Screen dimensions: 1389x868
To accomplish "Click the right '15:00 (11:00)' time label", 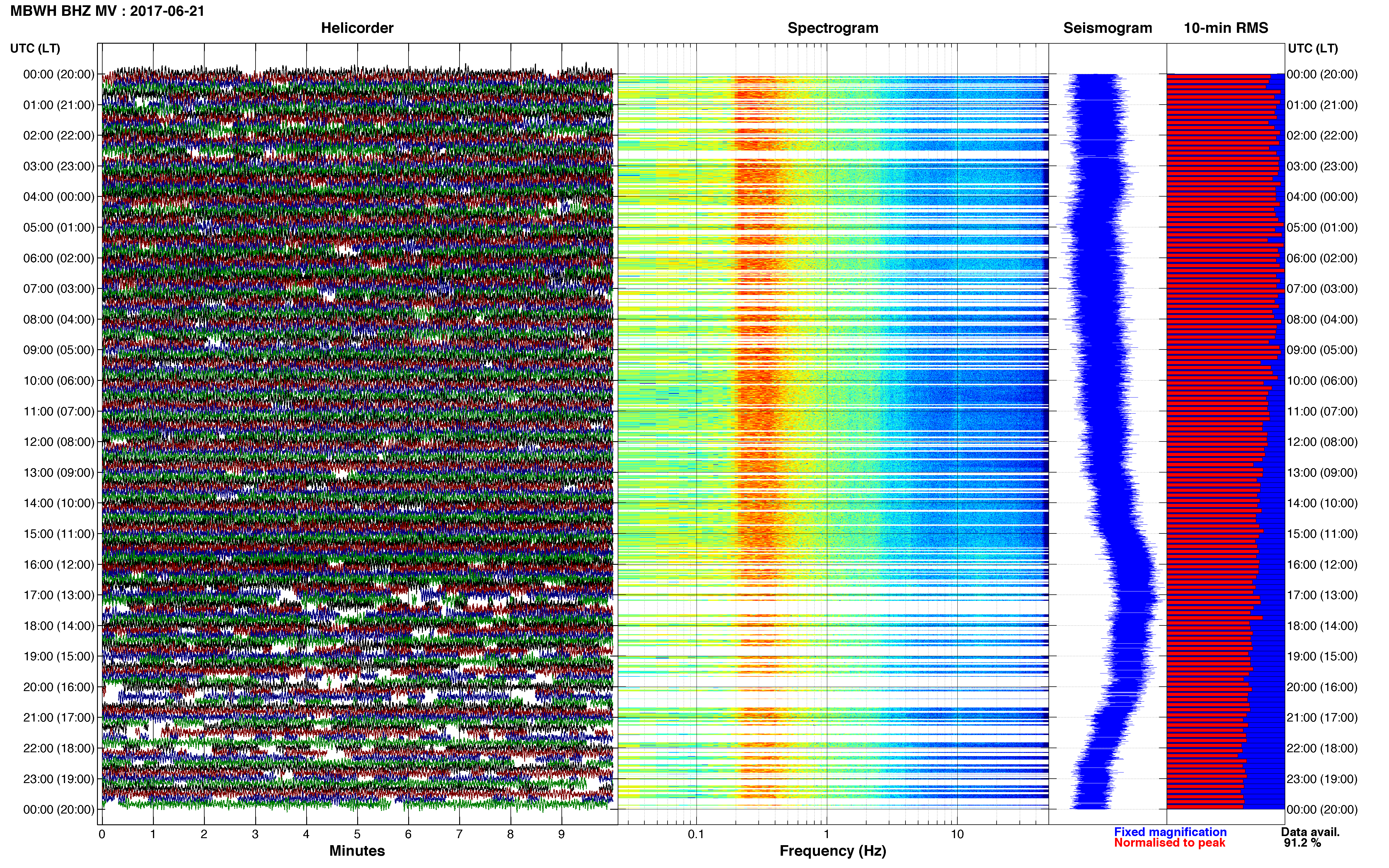I will pyautogui.click(x=1322, y=534).
